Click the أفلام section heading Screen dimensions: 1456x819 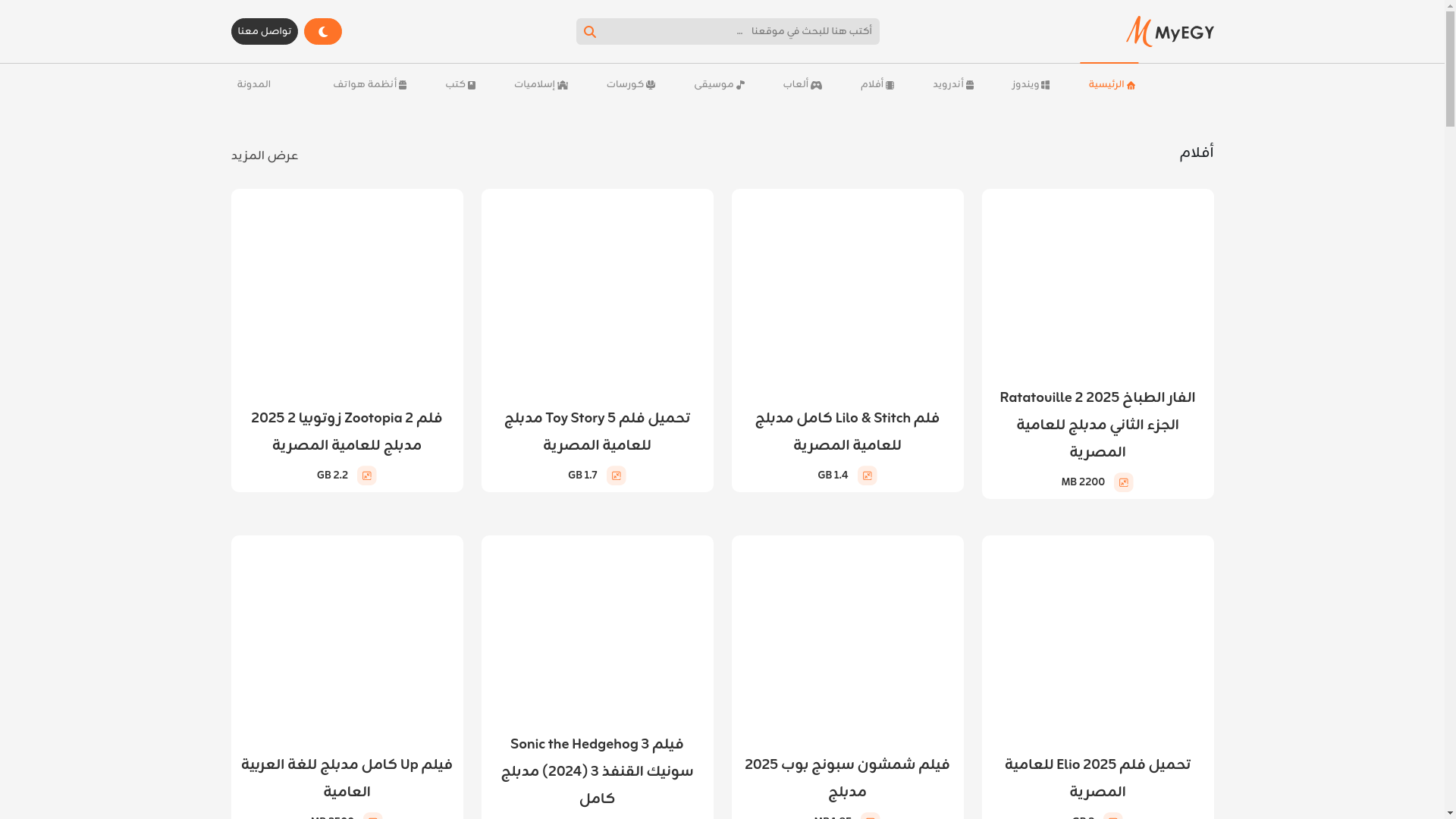pos(1196,154)
